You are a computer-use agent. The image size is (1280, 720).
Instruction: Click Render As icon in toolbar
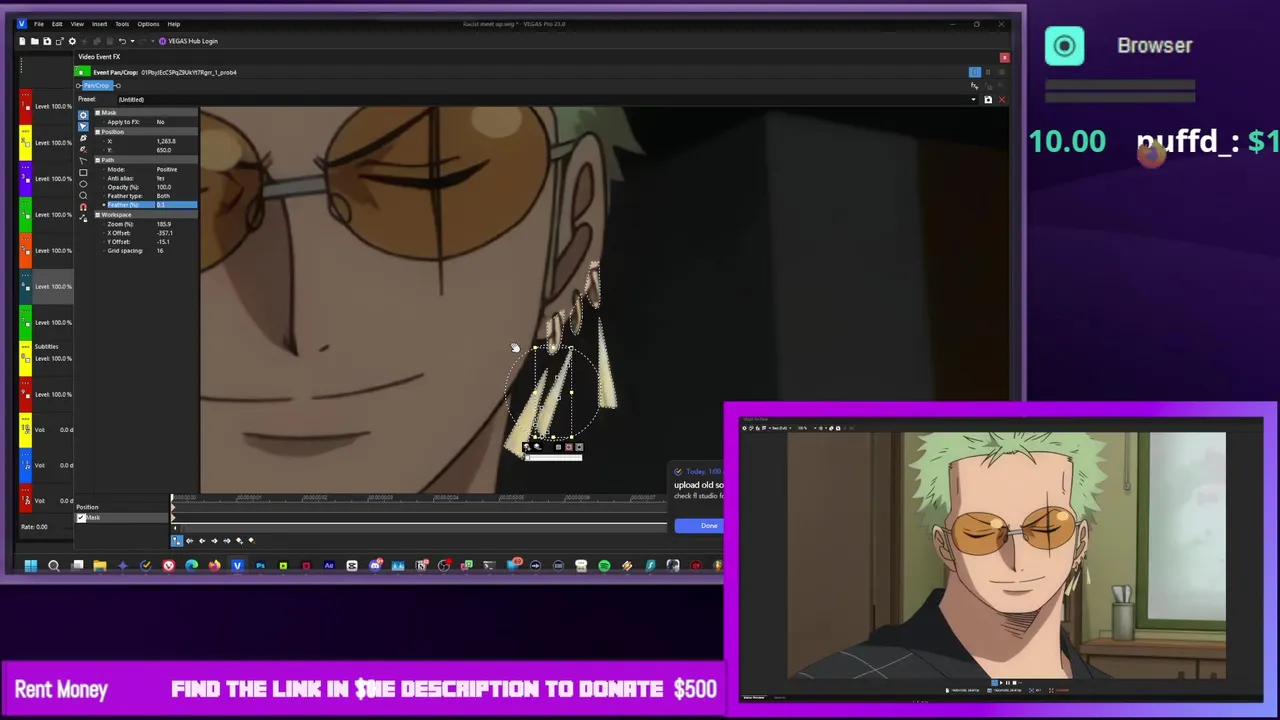pos(60,41)
